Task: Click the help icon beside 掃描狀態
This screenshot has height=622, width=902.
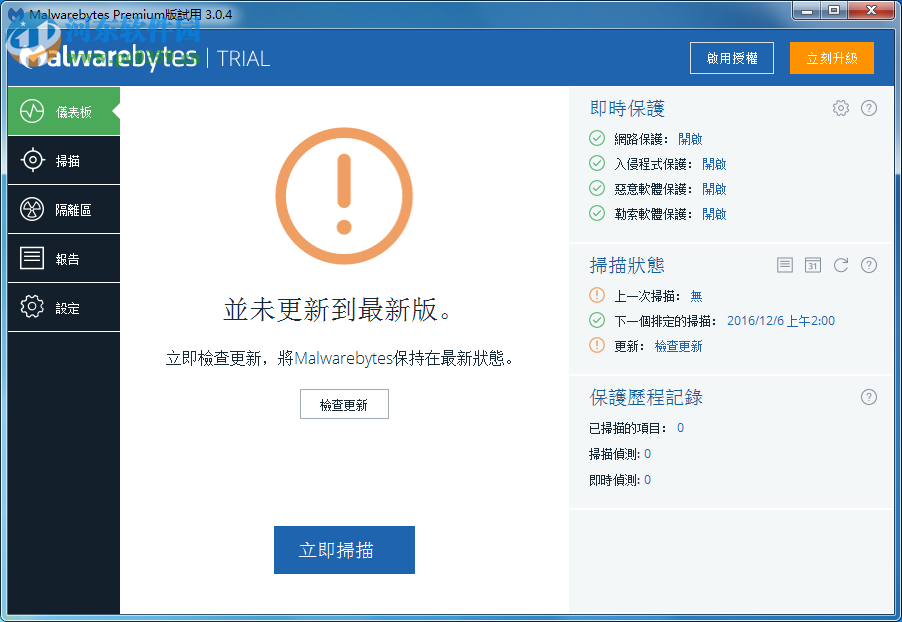Action: [x=868, y=264]
